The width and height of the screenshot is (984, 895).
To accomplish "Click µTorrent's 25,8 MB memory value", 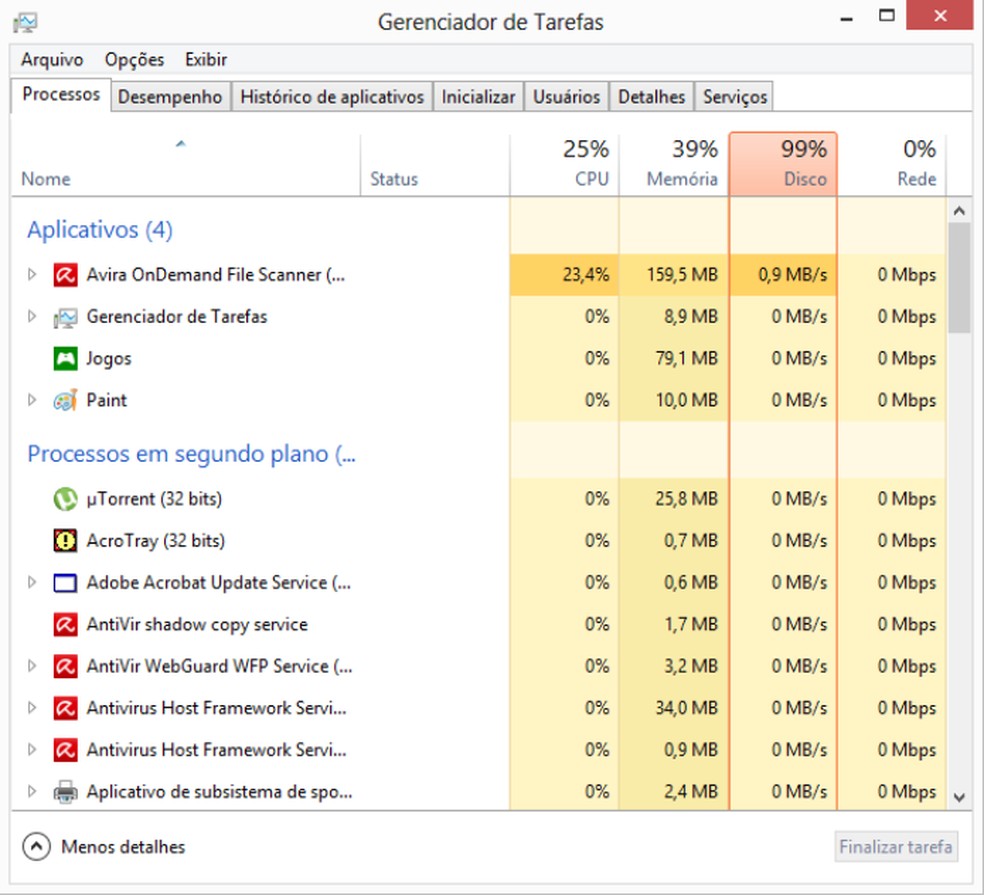I will [x=687, y=499].
